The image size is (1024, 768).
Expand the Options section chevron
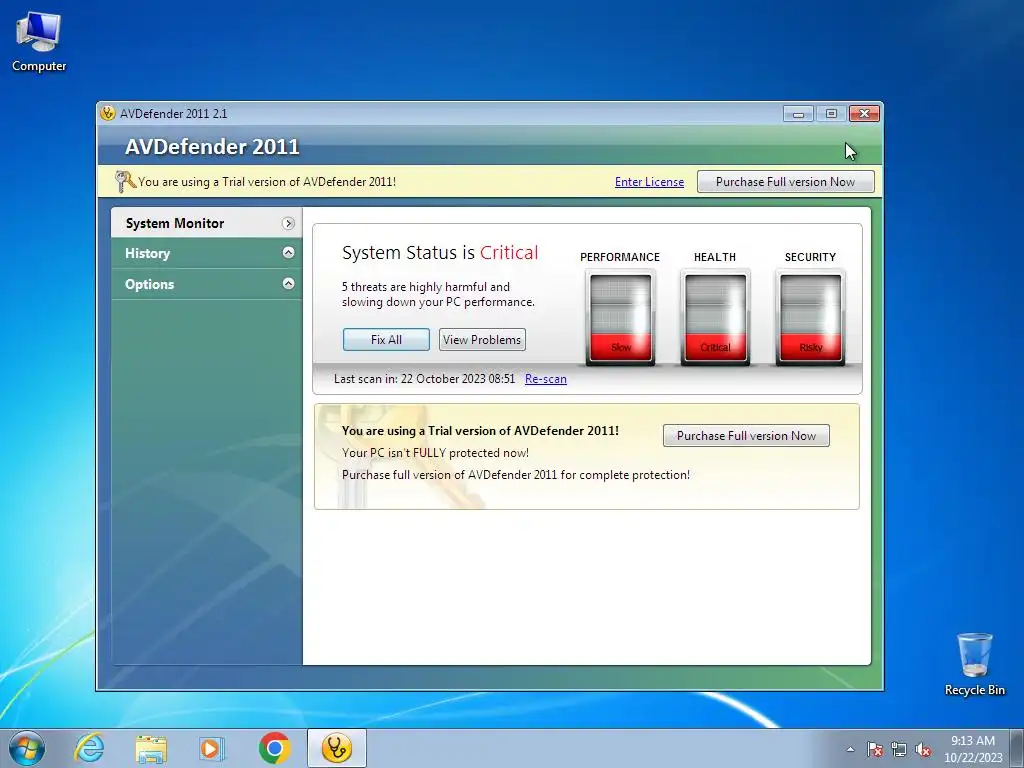pyautogui.click(x=288, y=283)
